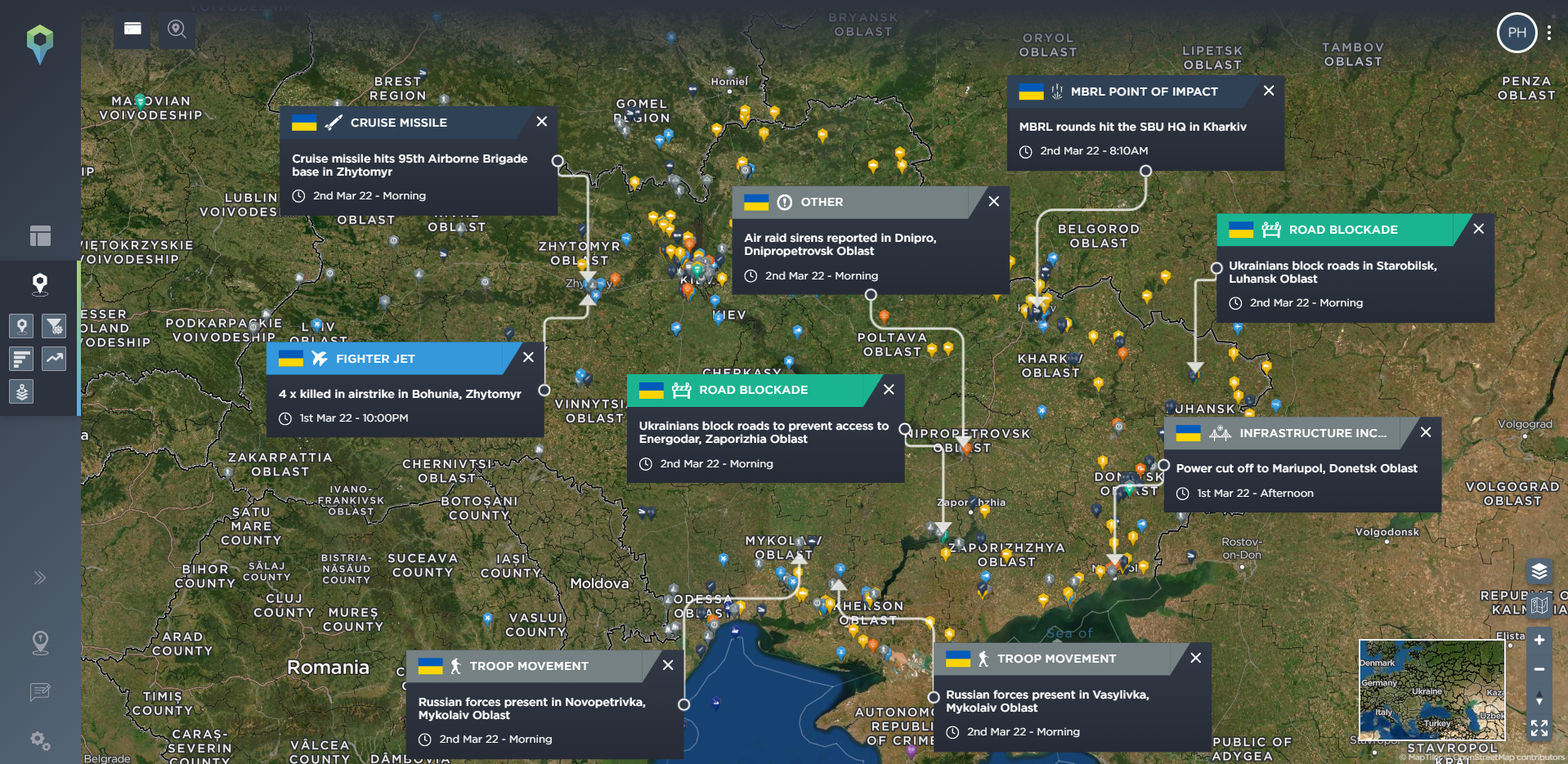Select text 'MBRL rounds hit the SBU HQ in Kharkiv'
1568x764 pixels.
[x=1132, y=127]
